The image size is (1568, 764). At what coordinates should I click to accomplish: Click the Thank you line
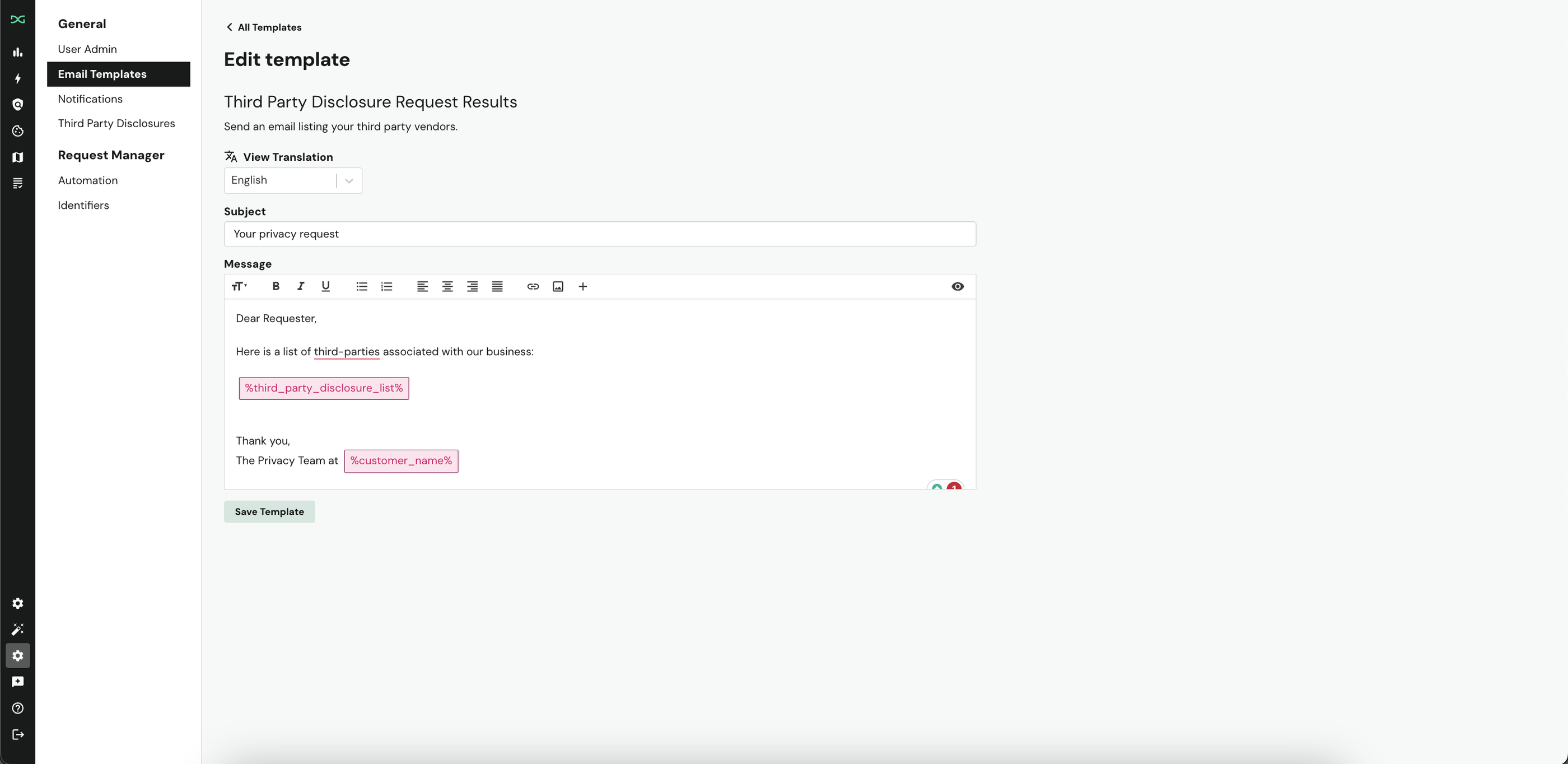point(263,441)
